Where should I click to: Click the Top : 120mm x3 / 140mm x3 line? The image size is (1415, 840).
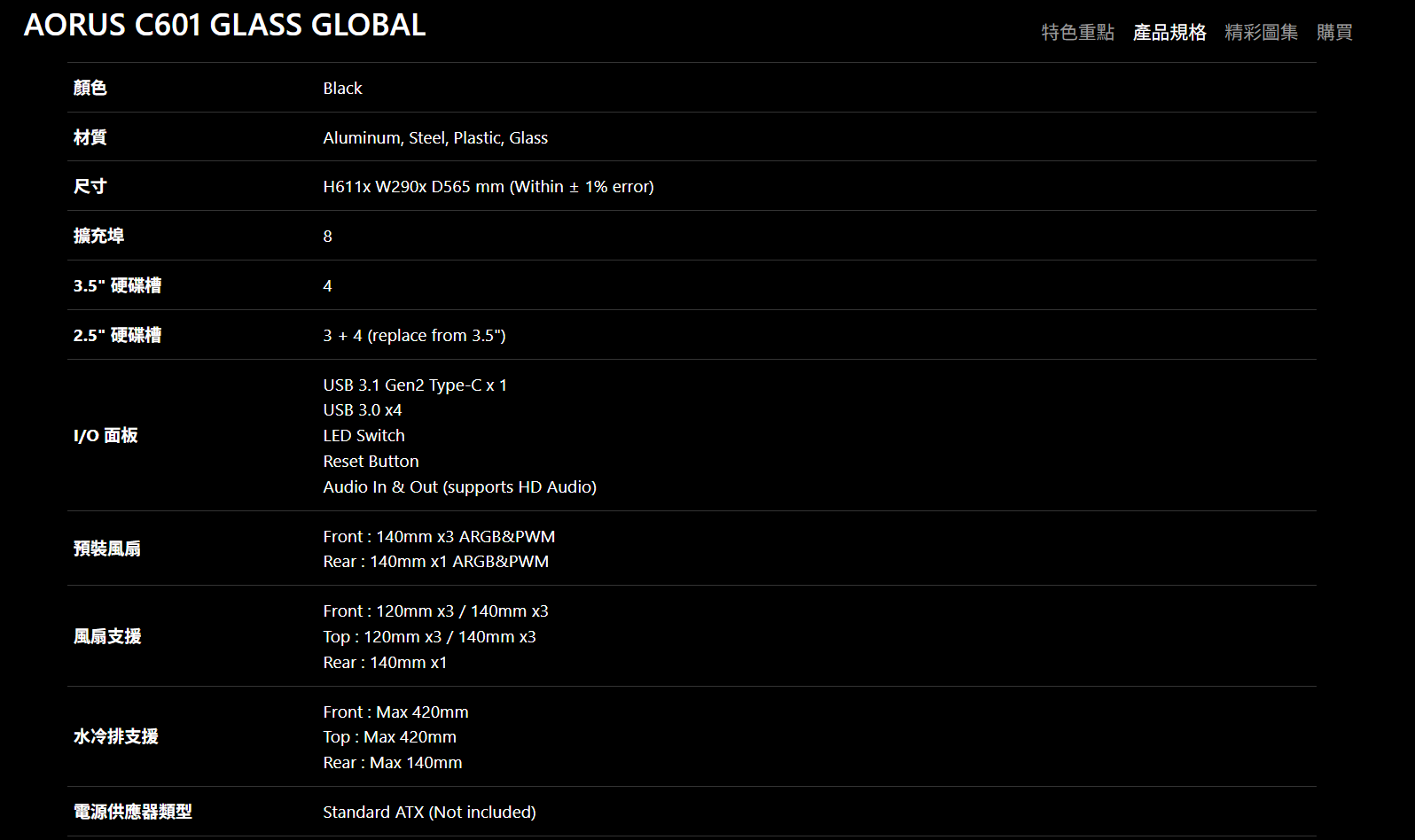(429, 637)
